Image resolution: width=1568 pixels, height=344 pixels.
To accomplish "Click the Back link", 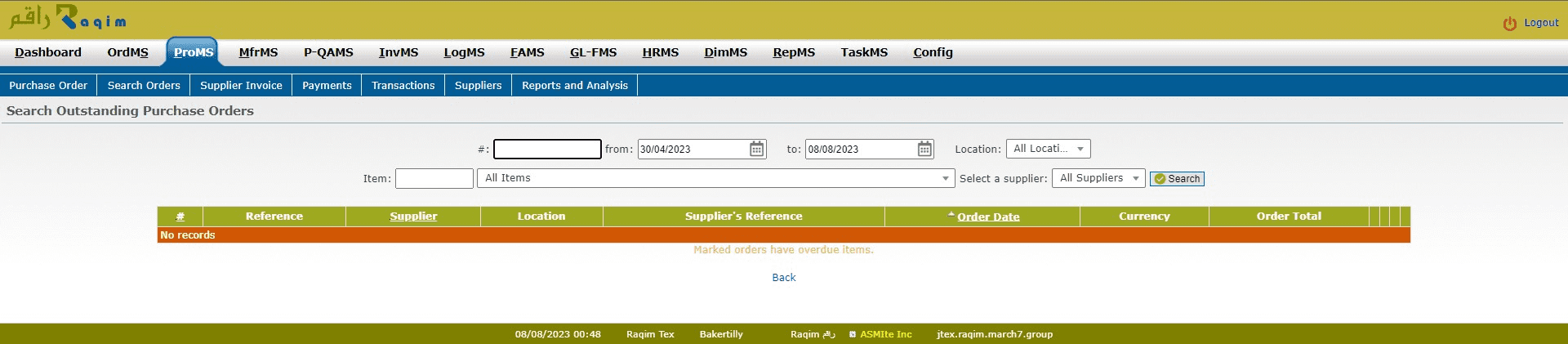I will (783, 278).
